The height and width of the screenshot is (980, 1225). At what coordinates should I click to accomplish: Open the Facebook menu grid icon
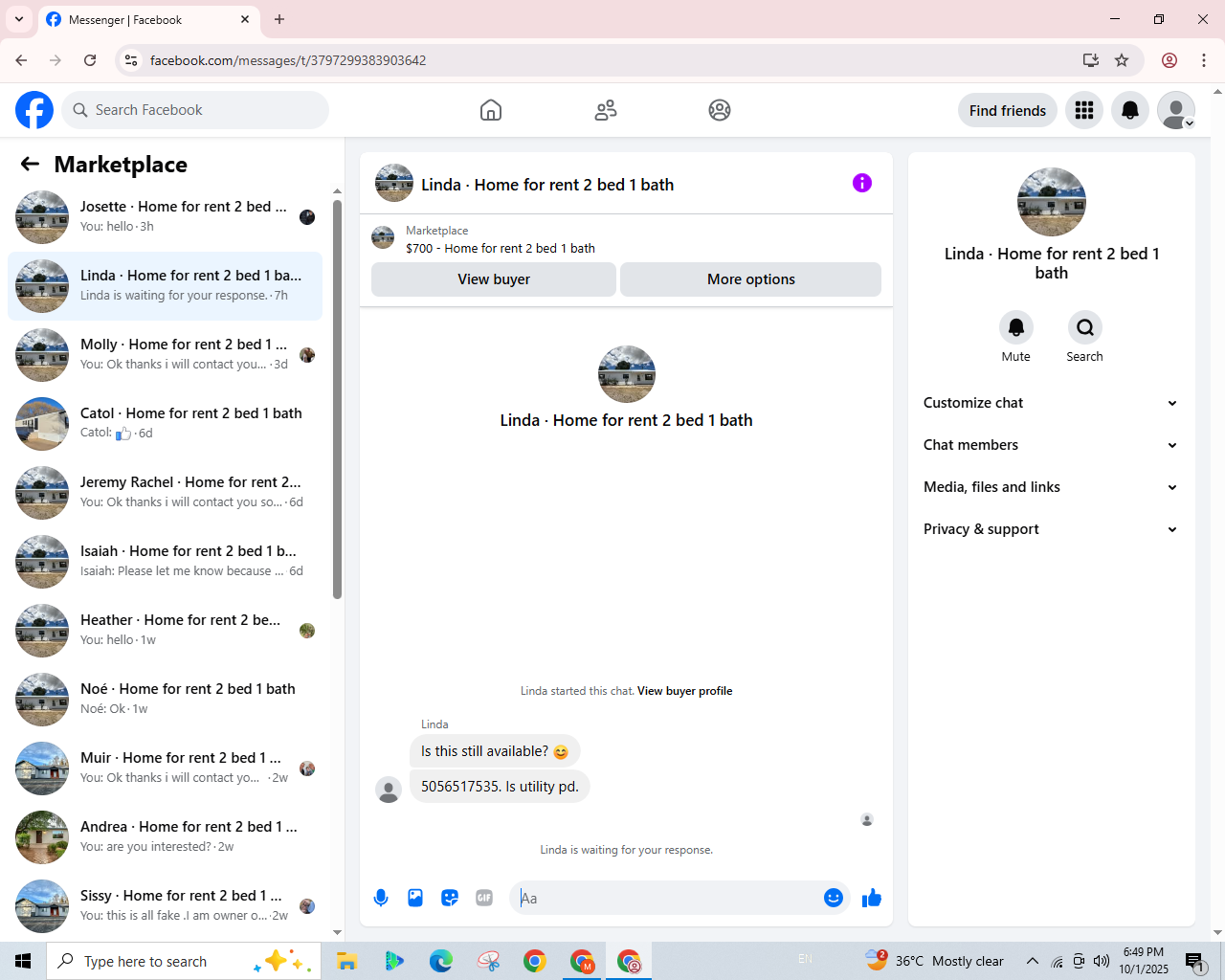coord(1084,110)
